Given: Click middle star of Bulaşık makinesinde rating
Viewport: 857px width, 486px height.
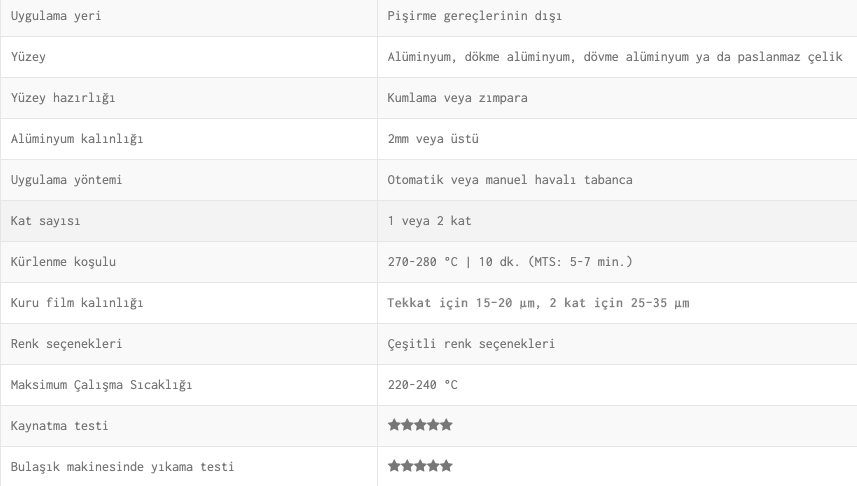Looking at the screenshot, I should (420, 466).
